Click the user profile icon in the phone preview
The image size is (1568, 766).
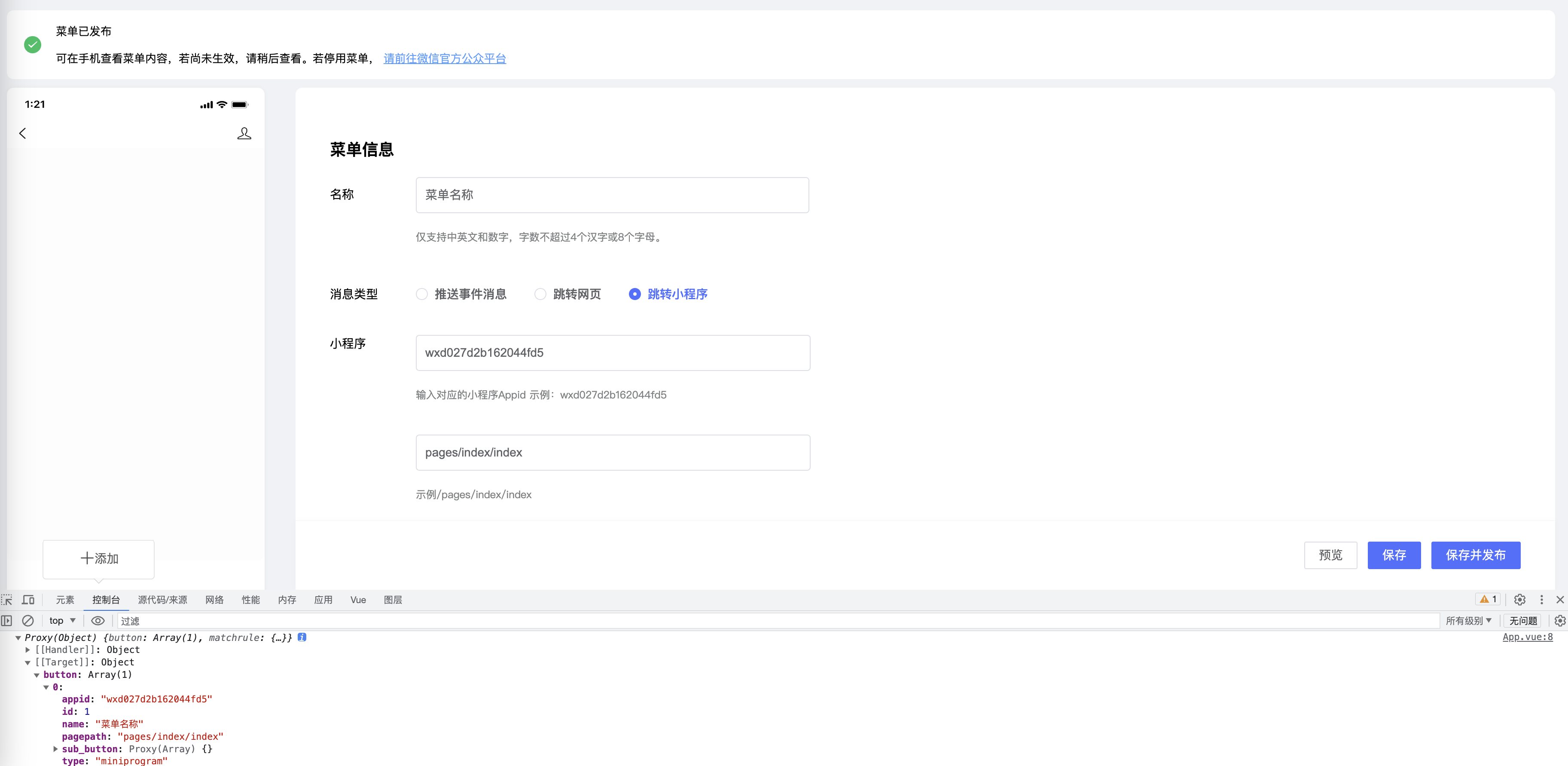(x=244, y=133)
